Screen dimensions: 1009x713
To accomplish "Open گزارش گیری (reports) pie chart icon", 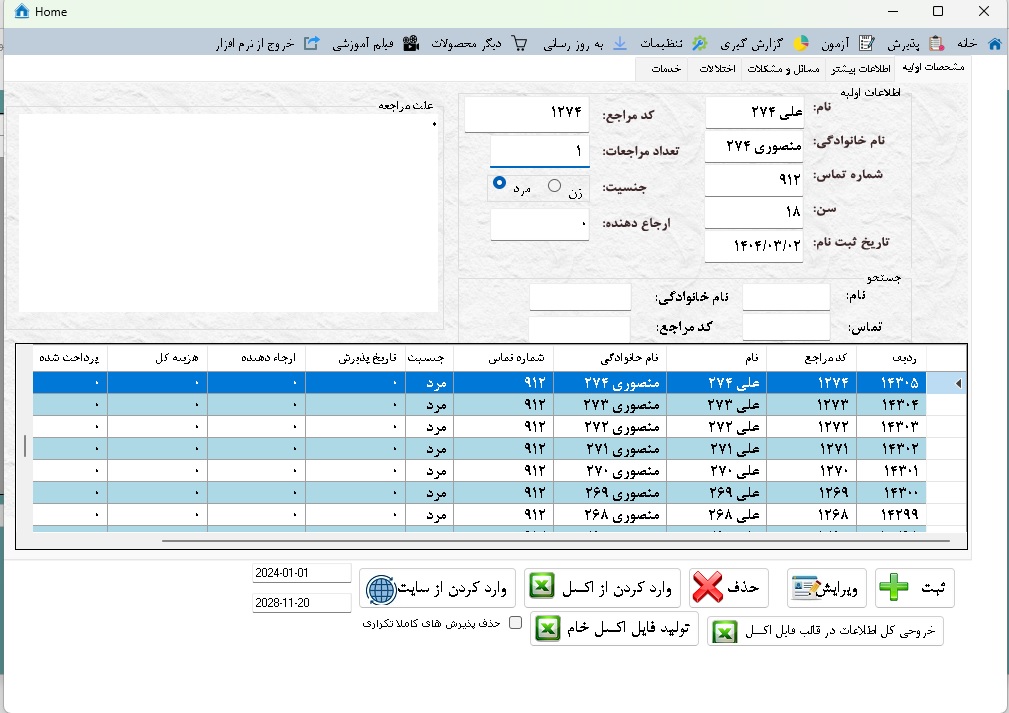I will click(x=800, y=44).
